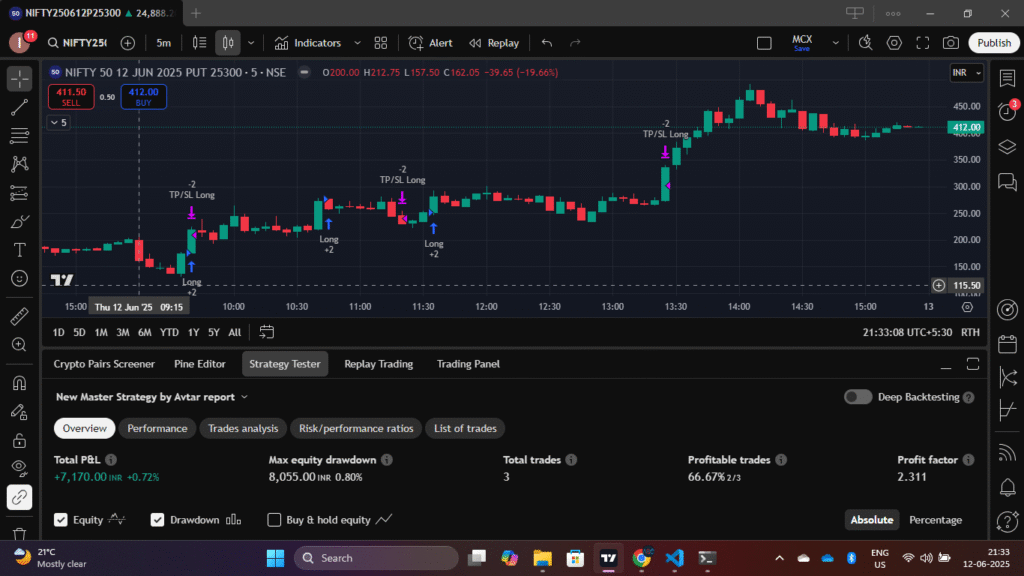Select the Text annotation tool
Screen dimensions: 1024x576
tap(20, 250)
